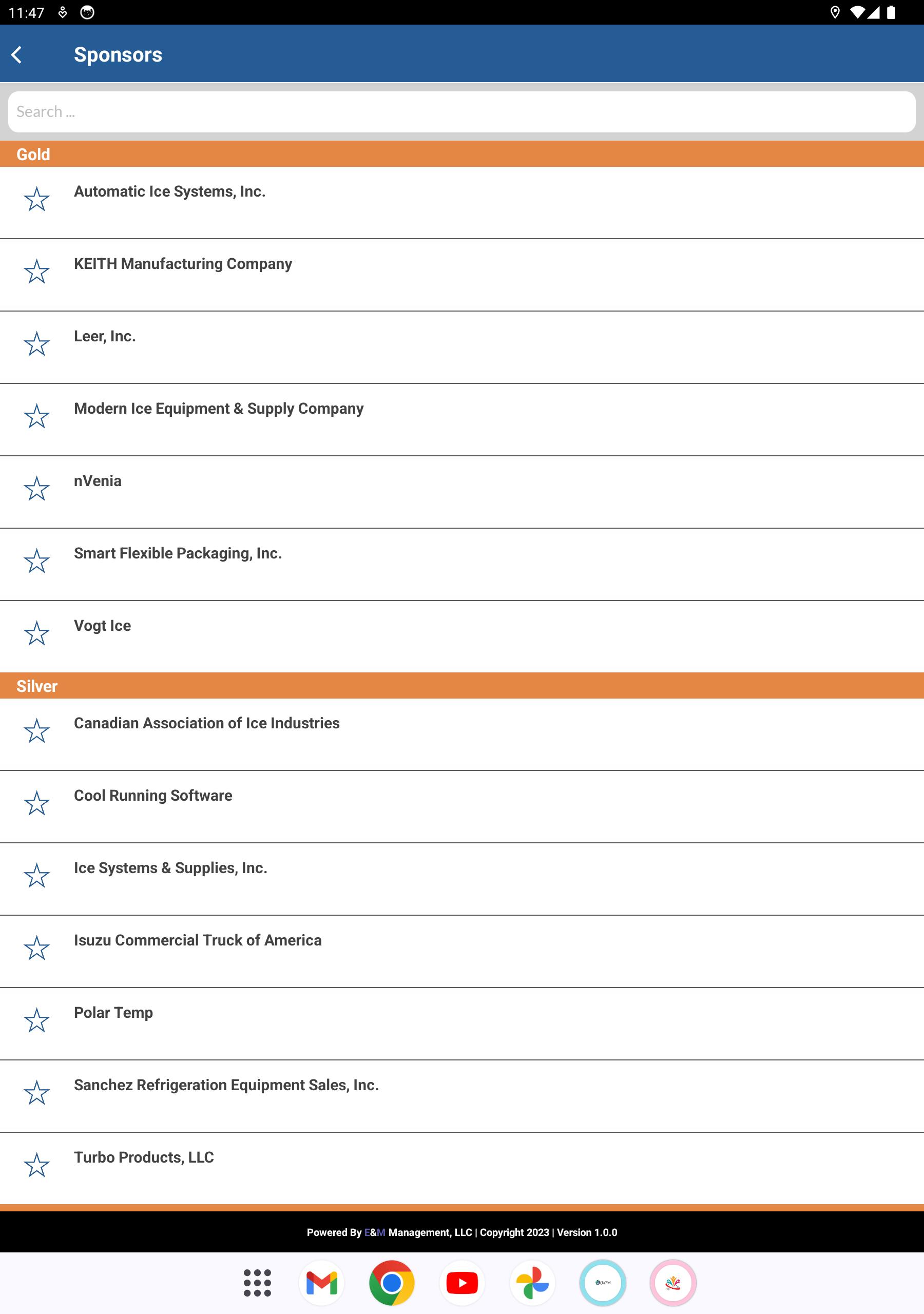Star Modern Ice Equipment & Supply Company
The height and width of the screenshot is (1314, 924).
pos(36,416)
